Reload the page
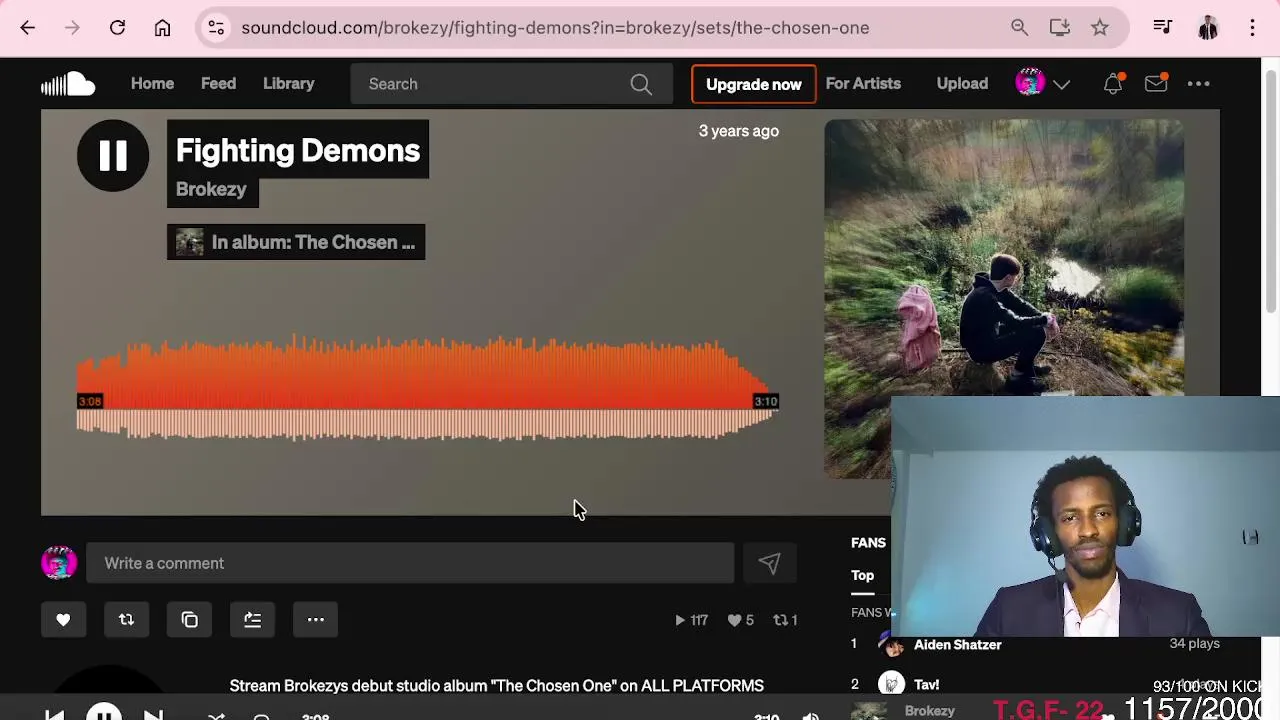Image resolution: width=1280 pixels, height=720 pixels. tap(117, 28)
